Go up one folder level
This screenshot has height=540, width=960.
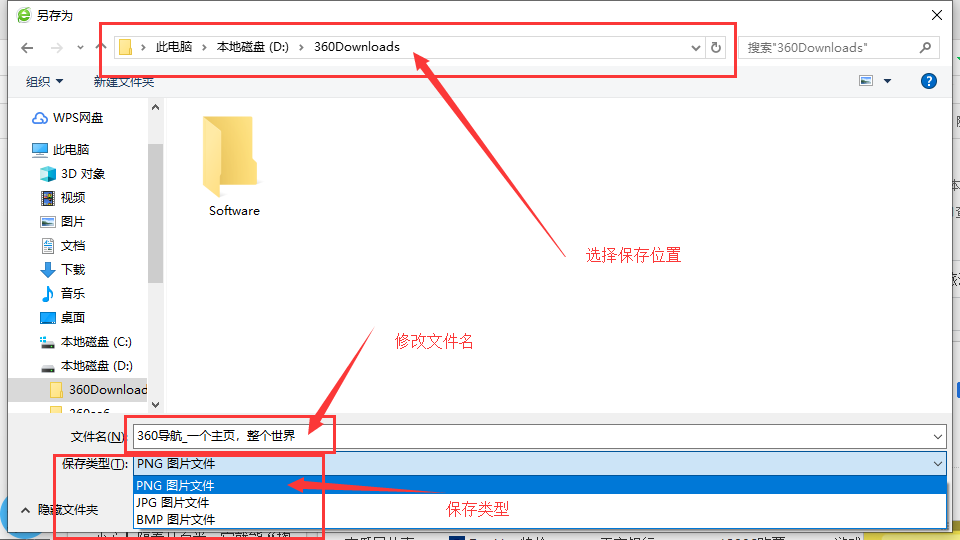click(x=101, y=47)
